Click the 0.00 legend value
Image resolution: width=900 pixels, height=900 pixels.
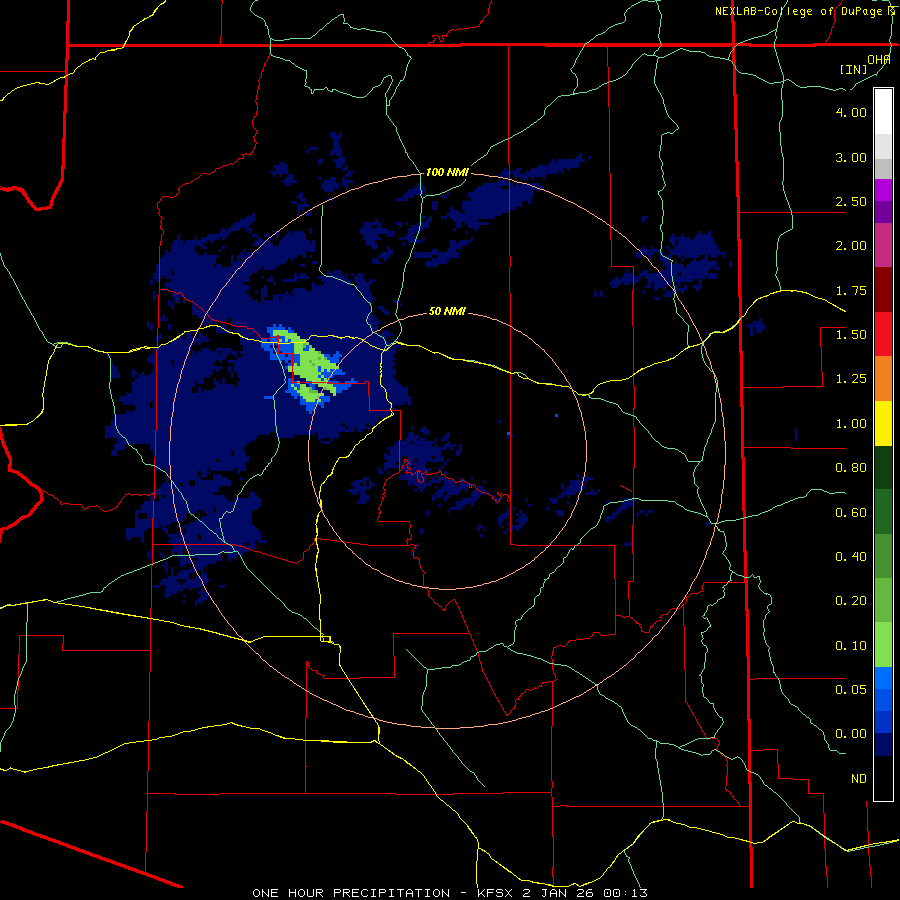pos(851,734)
